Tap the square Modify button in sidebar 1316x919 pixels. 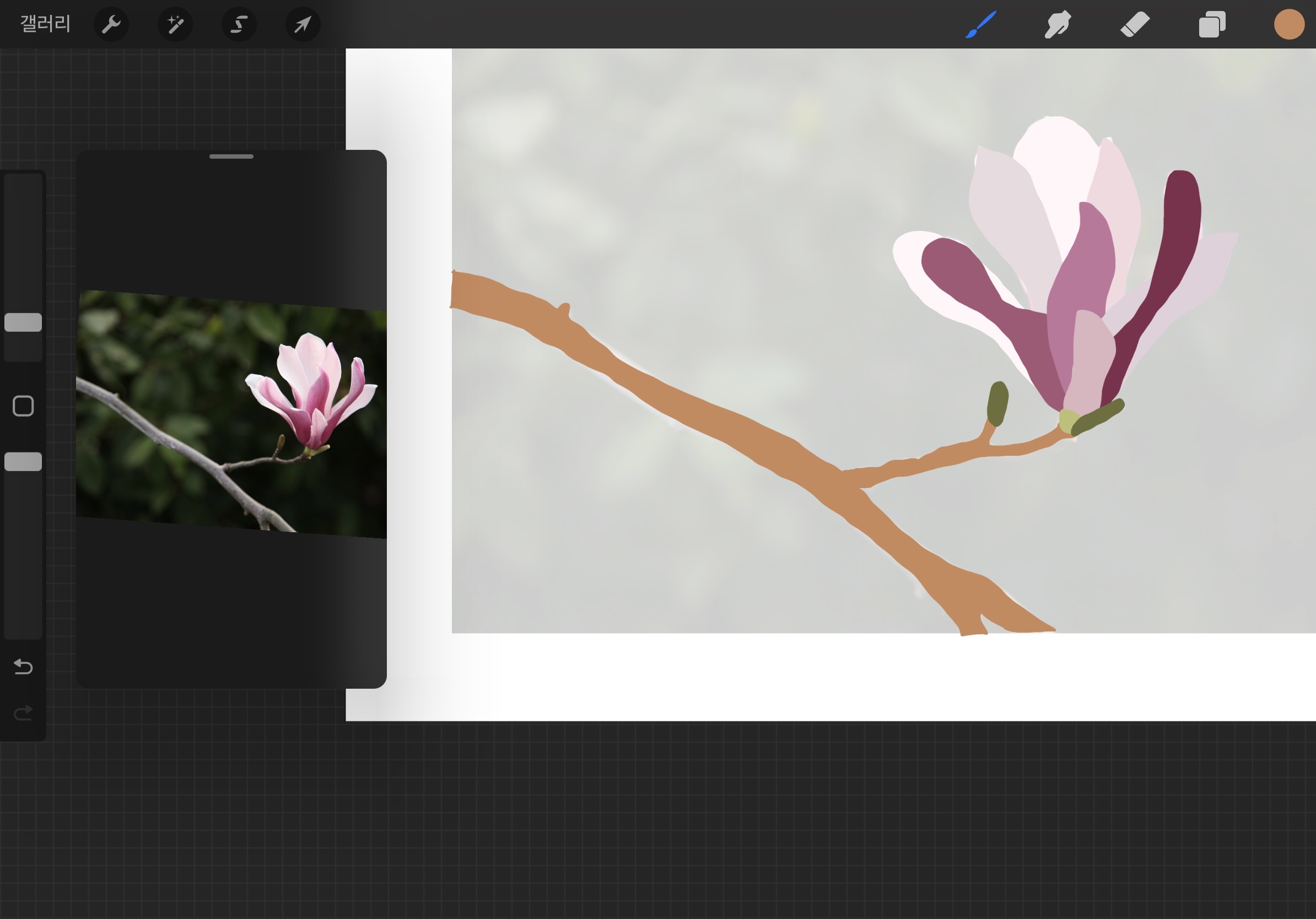click(x=23, y=406)
